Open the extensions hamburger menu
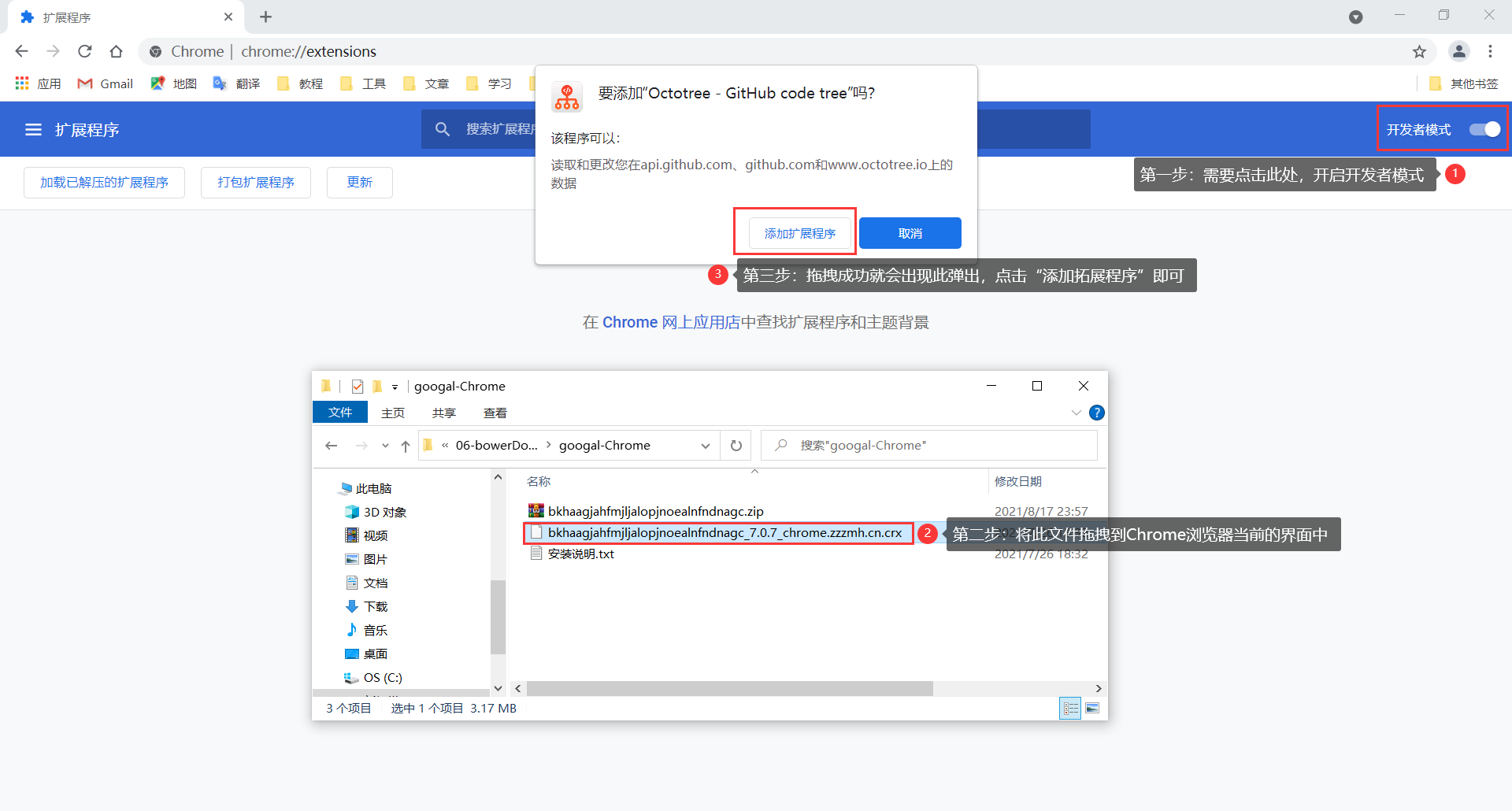 (33, 129)
